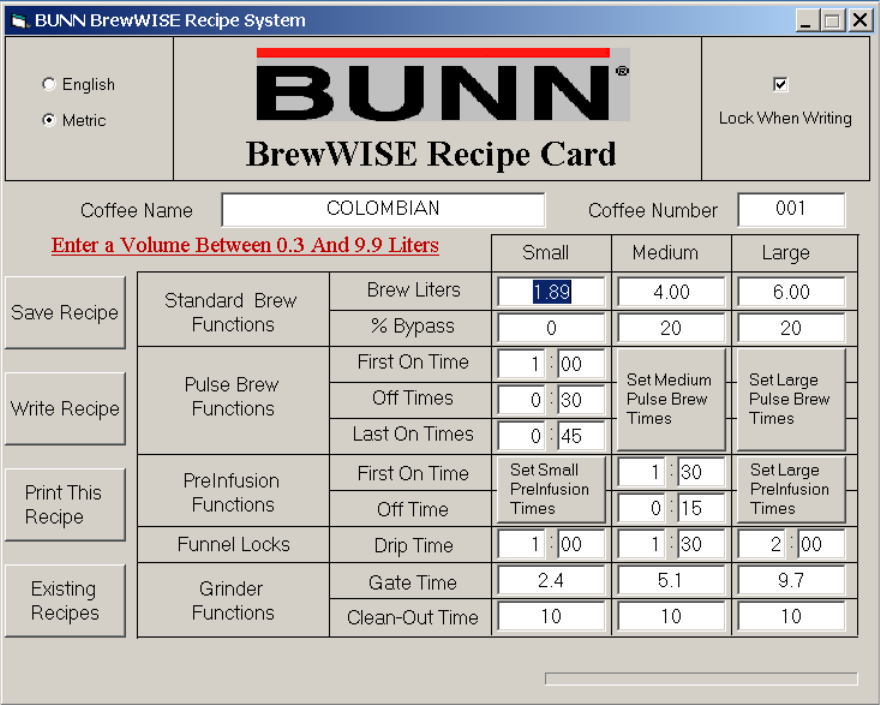
Task: Click the Coffee Number field 001
Action: [x=791, y=209]
